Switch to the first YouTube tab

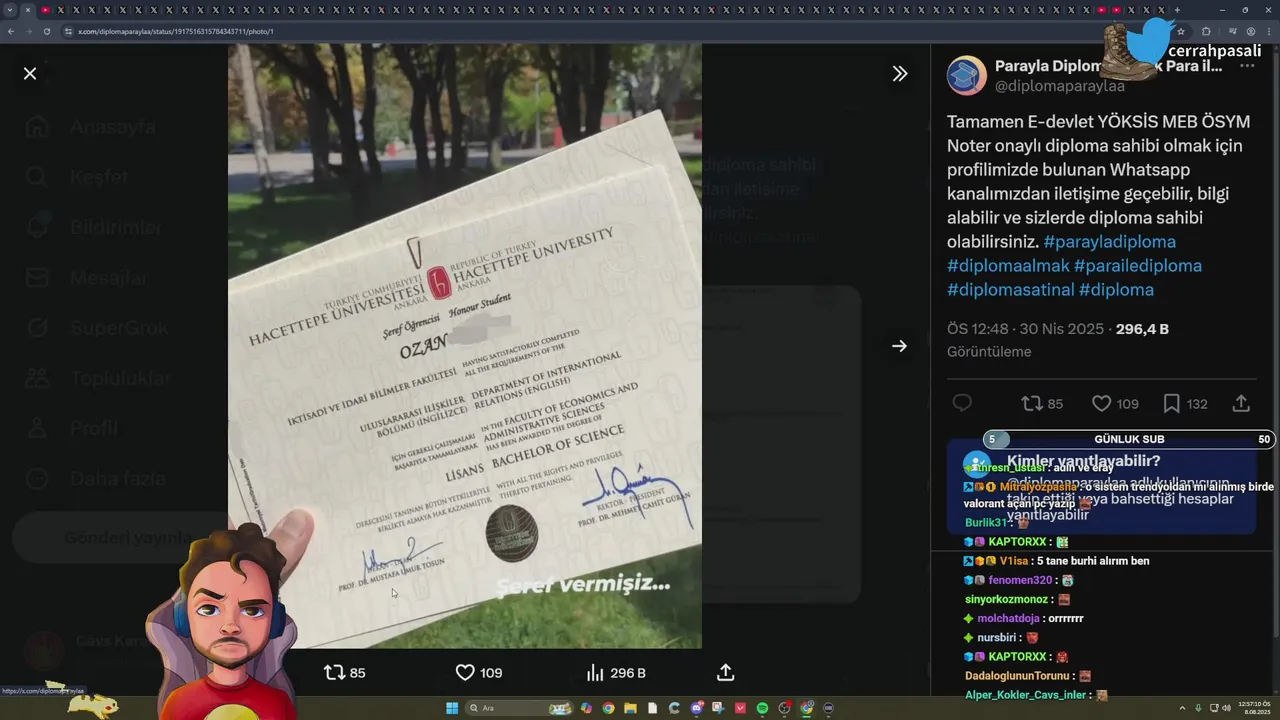[45, 10]
